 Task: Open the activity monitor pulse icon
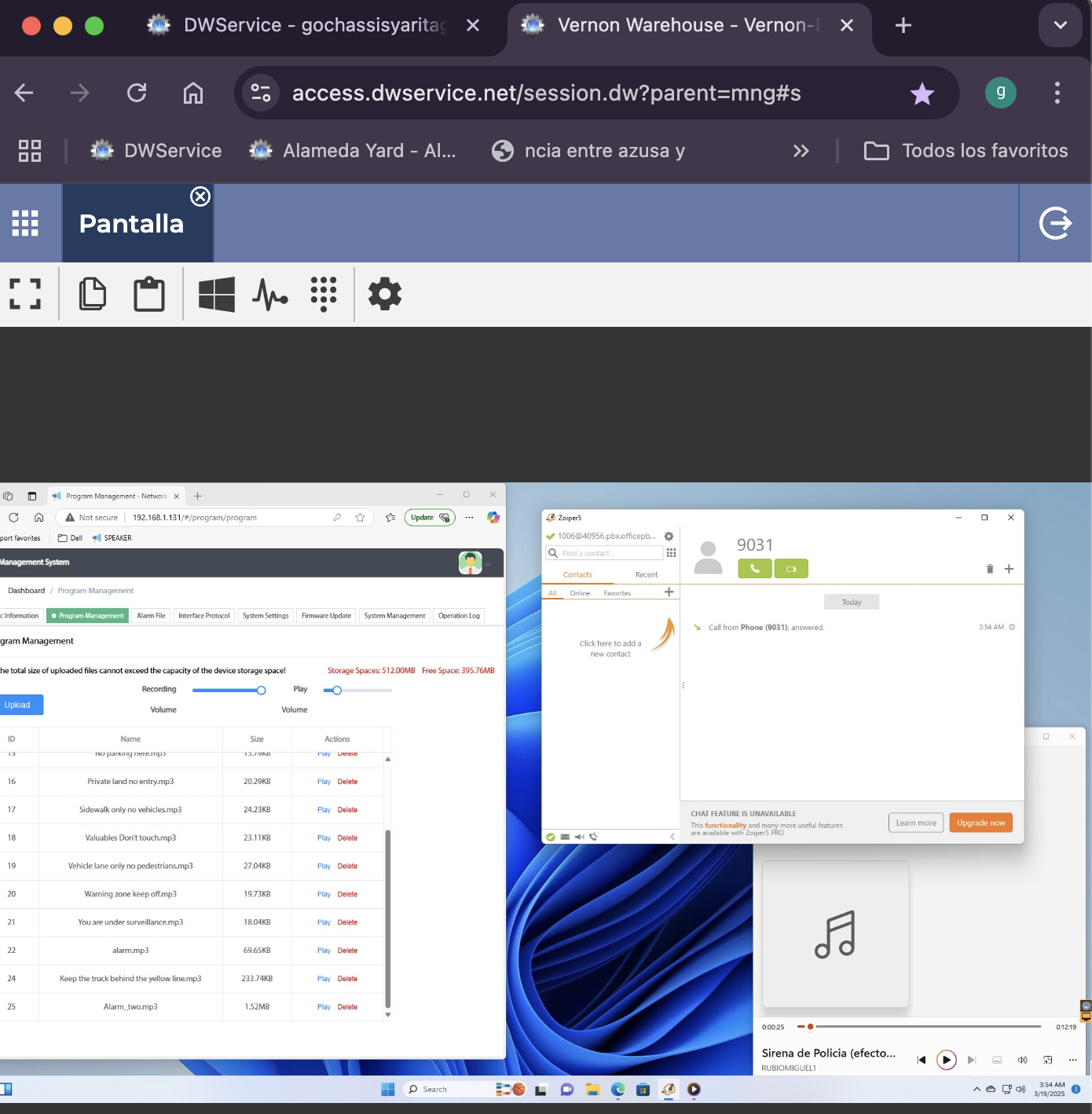tap(270, 294)
